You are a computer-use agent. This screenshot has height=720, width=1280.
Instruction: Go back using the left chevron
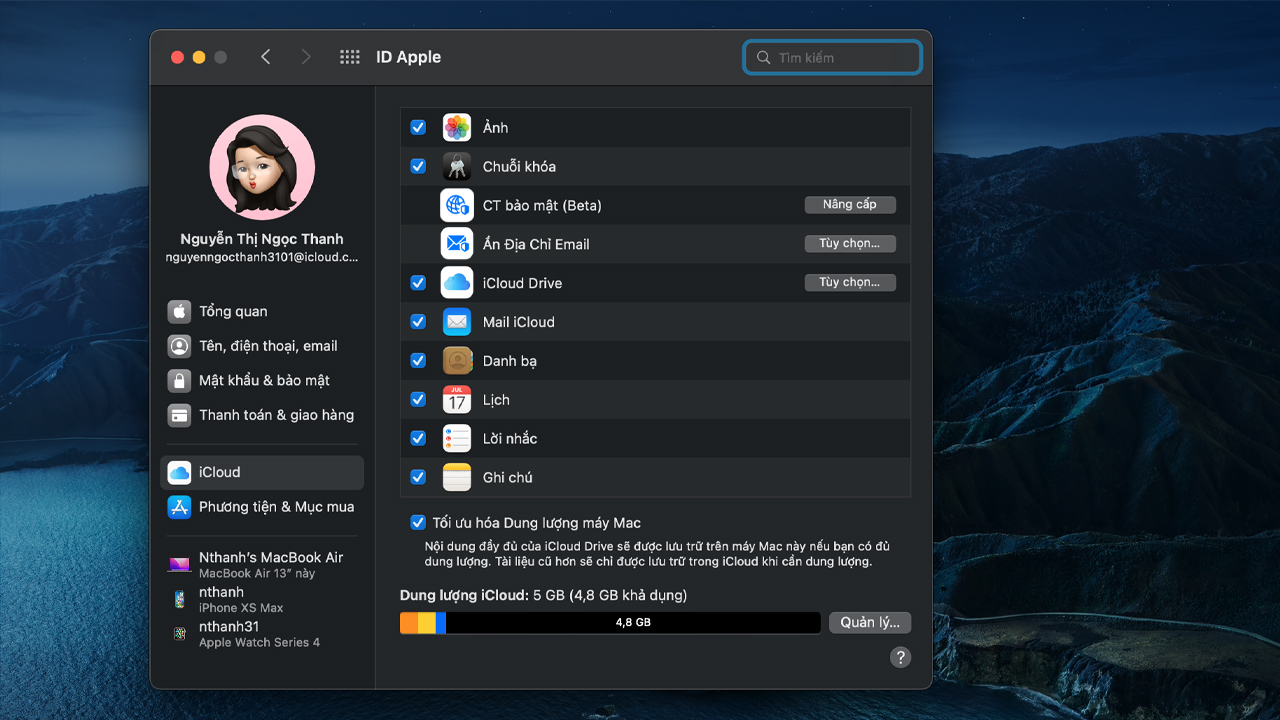coord(265,57)
